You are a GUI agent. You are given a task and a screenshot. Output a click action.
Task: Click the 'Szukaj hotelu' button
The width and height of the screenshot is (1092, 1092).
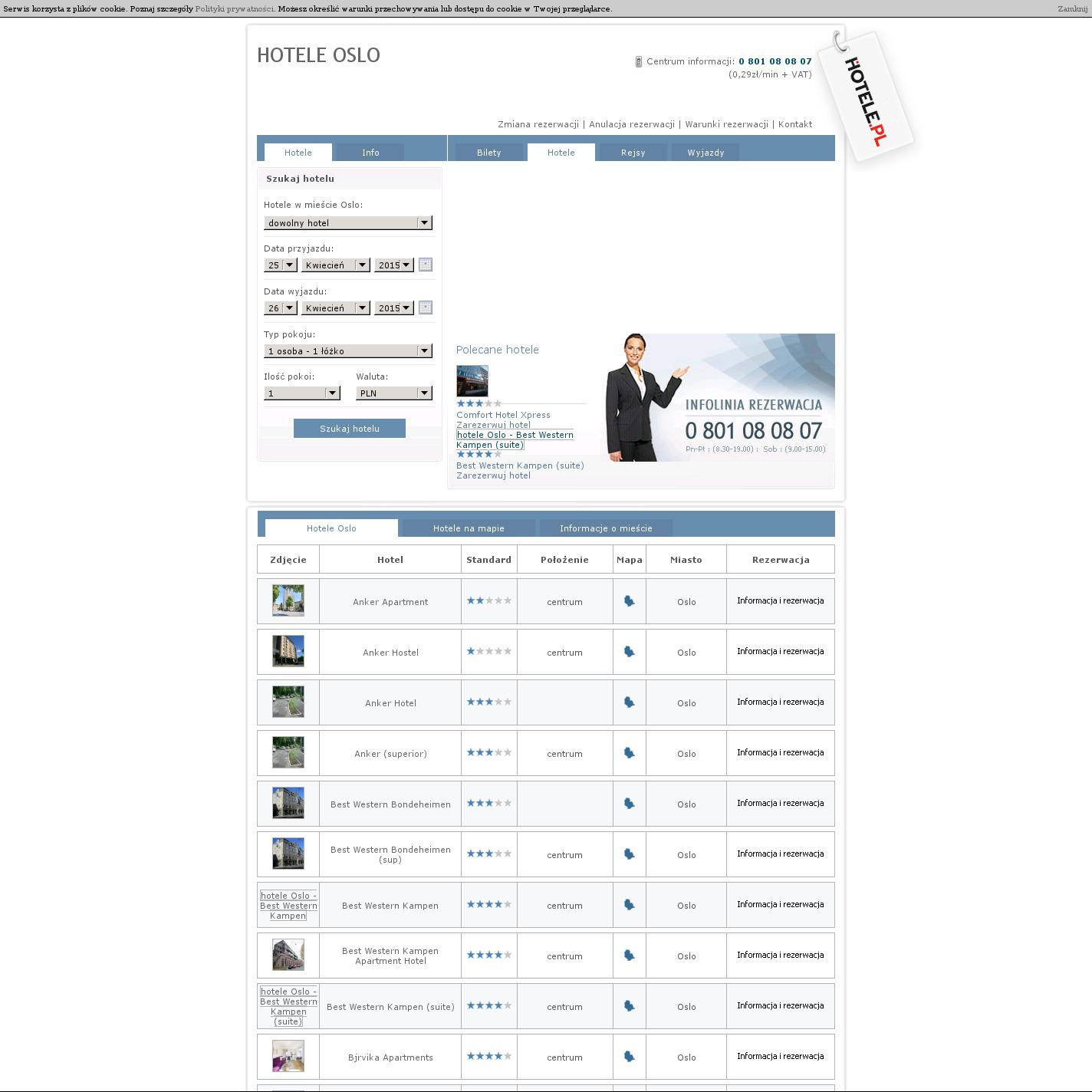[350, 429]
